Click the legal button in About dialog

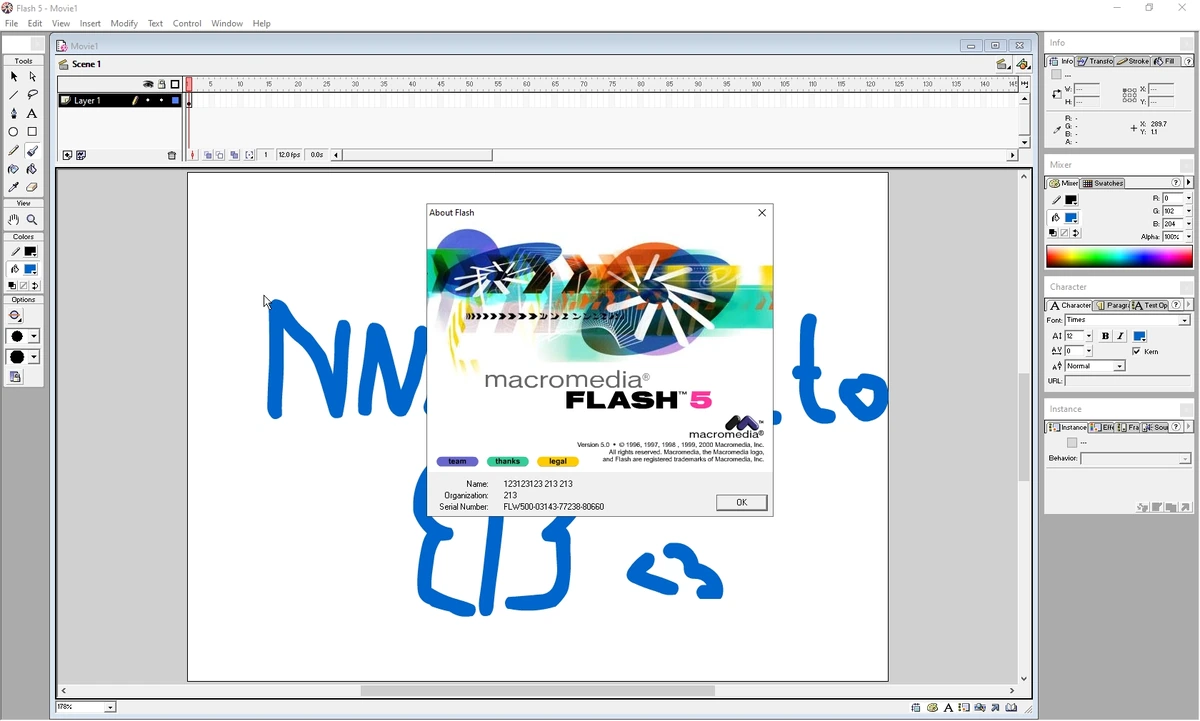click(x=558, y=462)
